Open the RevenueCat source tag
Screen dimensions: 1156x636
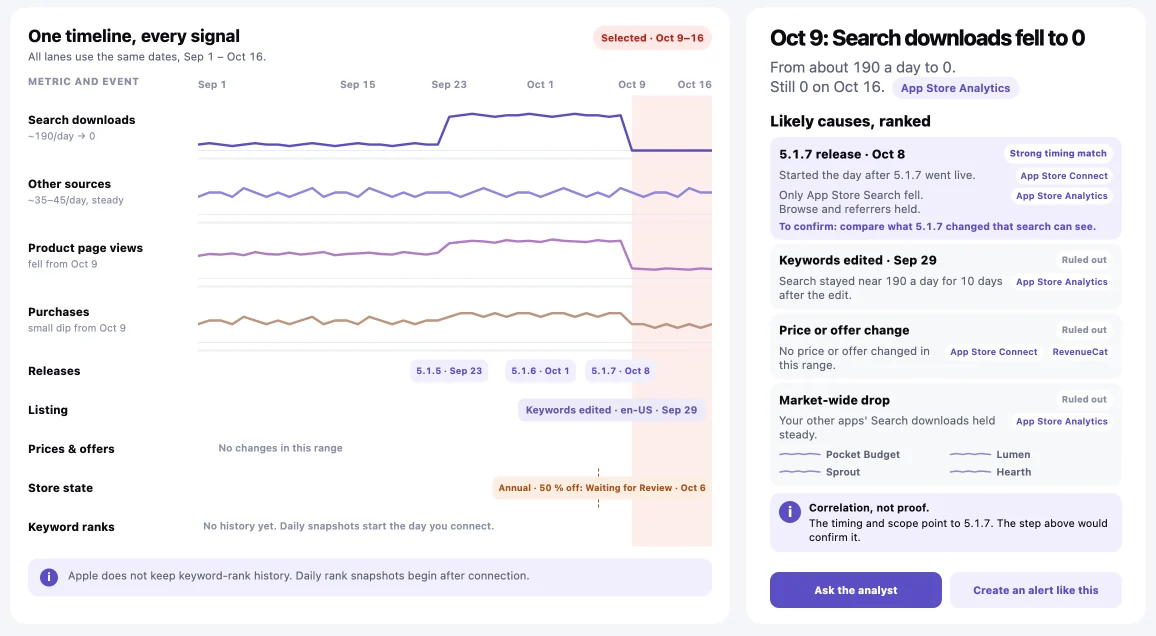(x=1079, y=352)
